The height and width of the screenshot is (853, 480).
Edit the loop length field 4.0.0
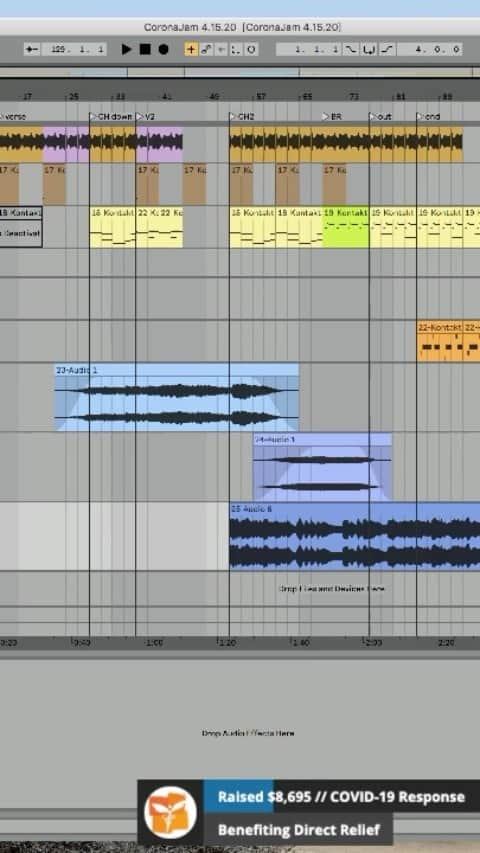[x=430, y=50]
